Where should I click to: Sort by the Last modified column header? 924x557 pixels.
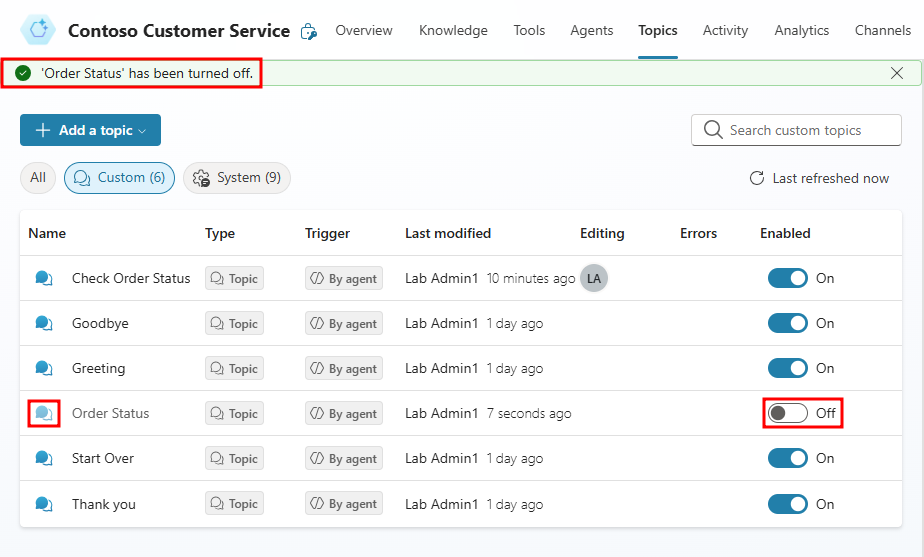pos(448,233)
